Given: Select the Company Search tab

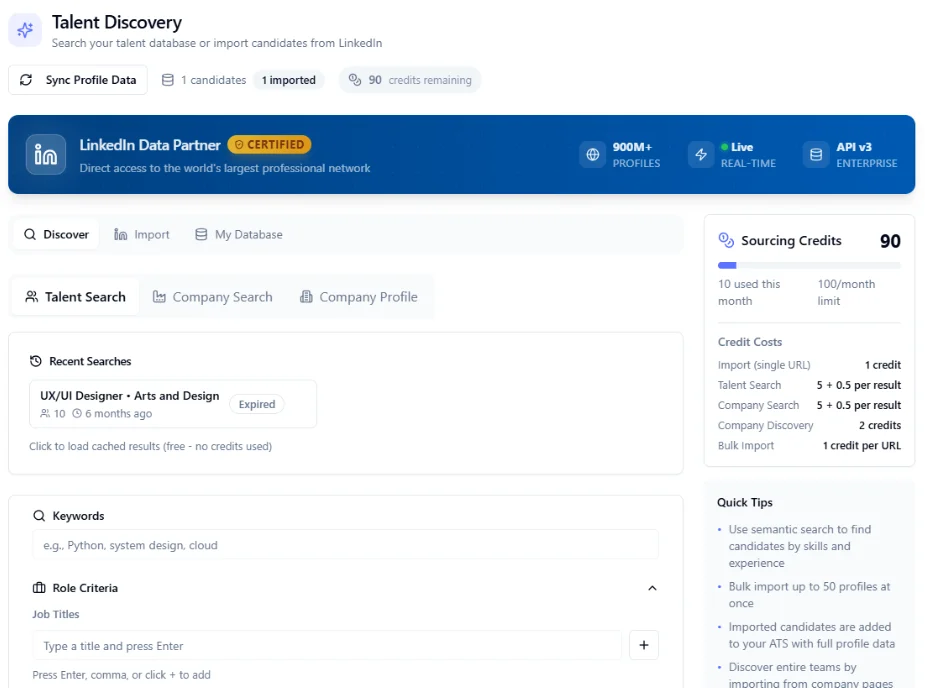Looking at the screenshot, I should pos(212,297).
